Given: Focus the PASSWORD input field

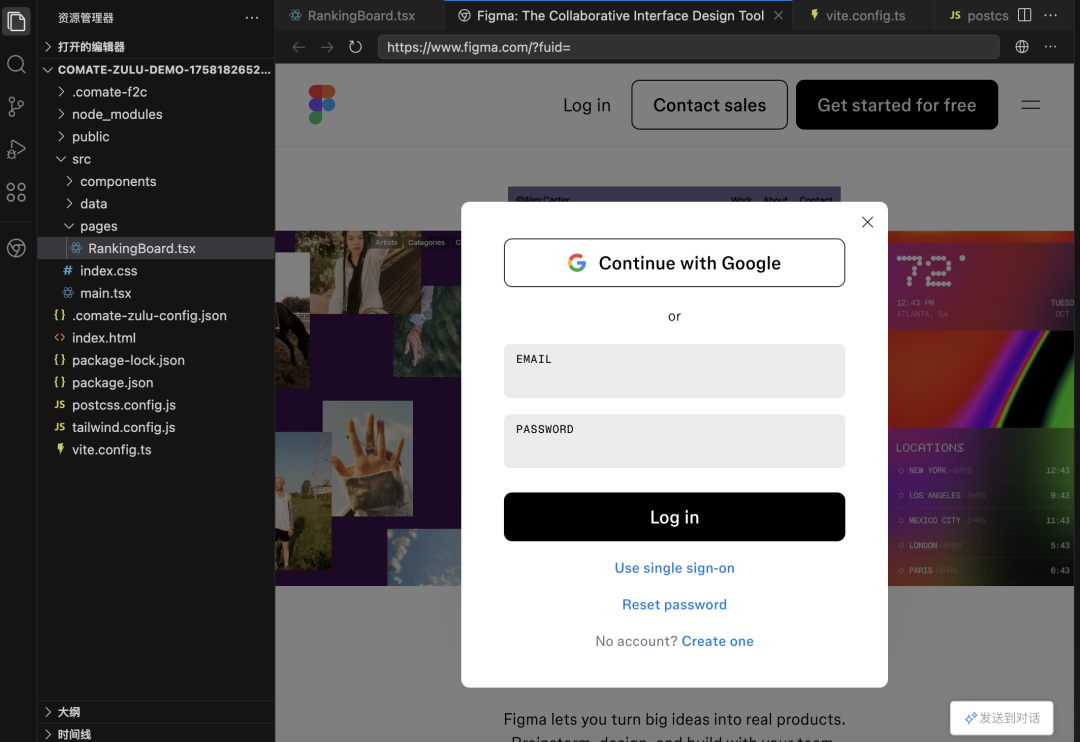Looking at the screenshot, I should click(x=674, y=441).
